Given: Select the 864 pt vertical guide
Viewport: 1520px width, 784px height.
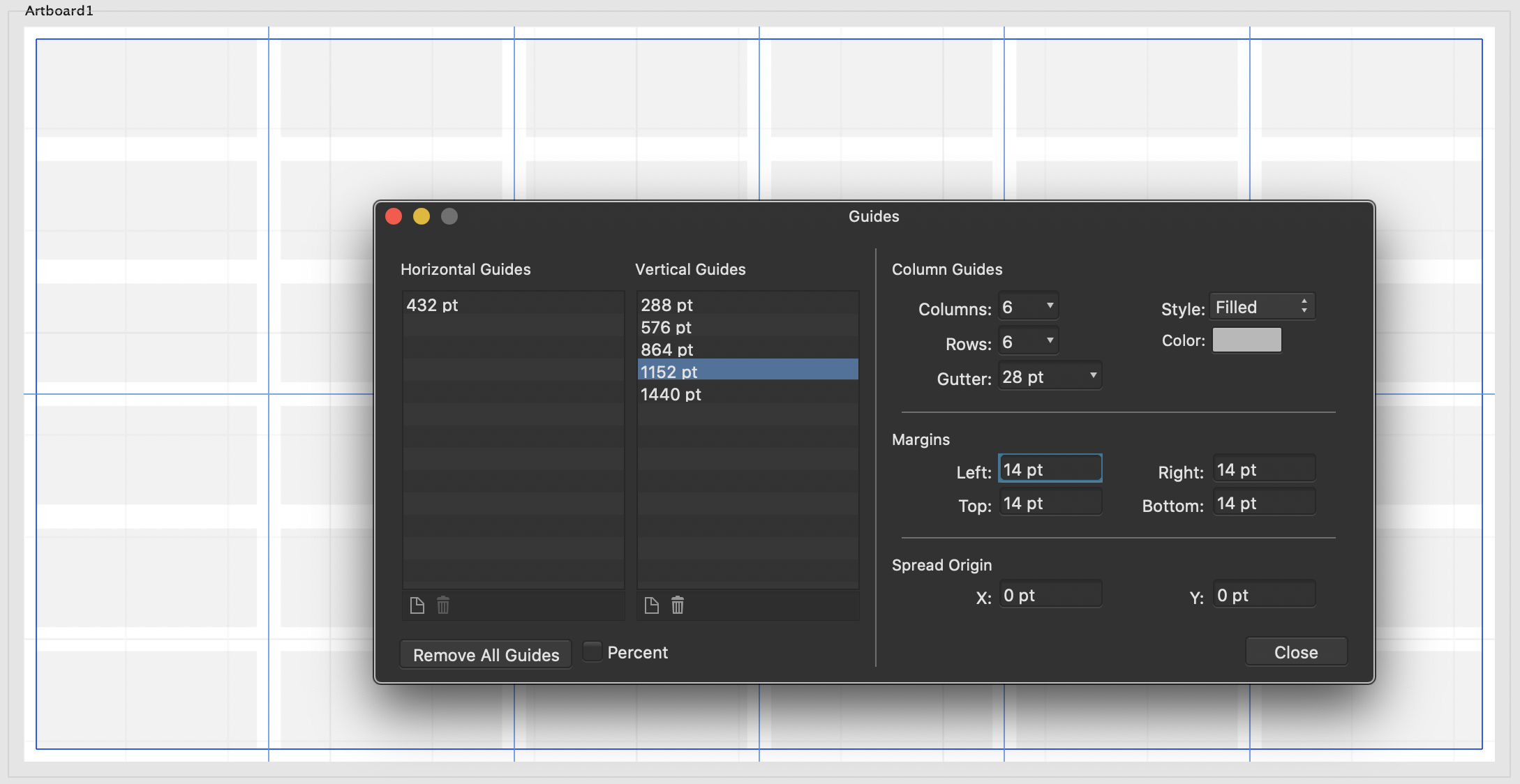Looking at the screenshot, I should [x=747, y=349].
